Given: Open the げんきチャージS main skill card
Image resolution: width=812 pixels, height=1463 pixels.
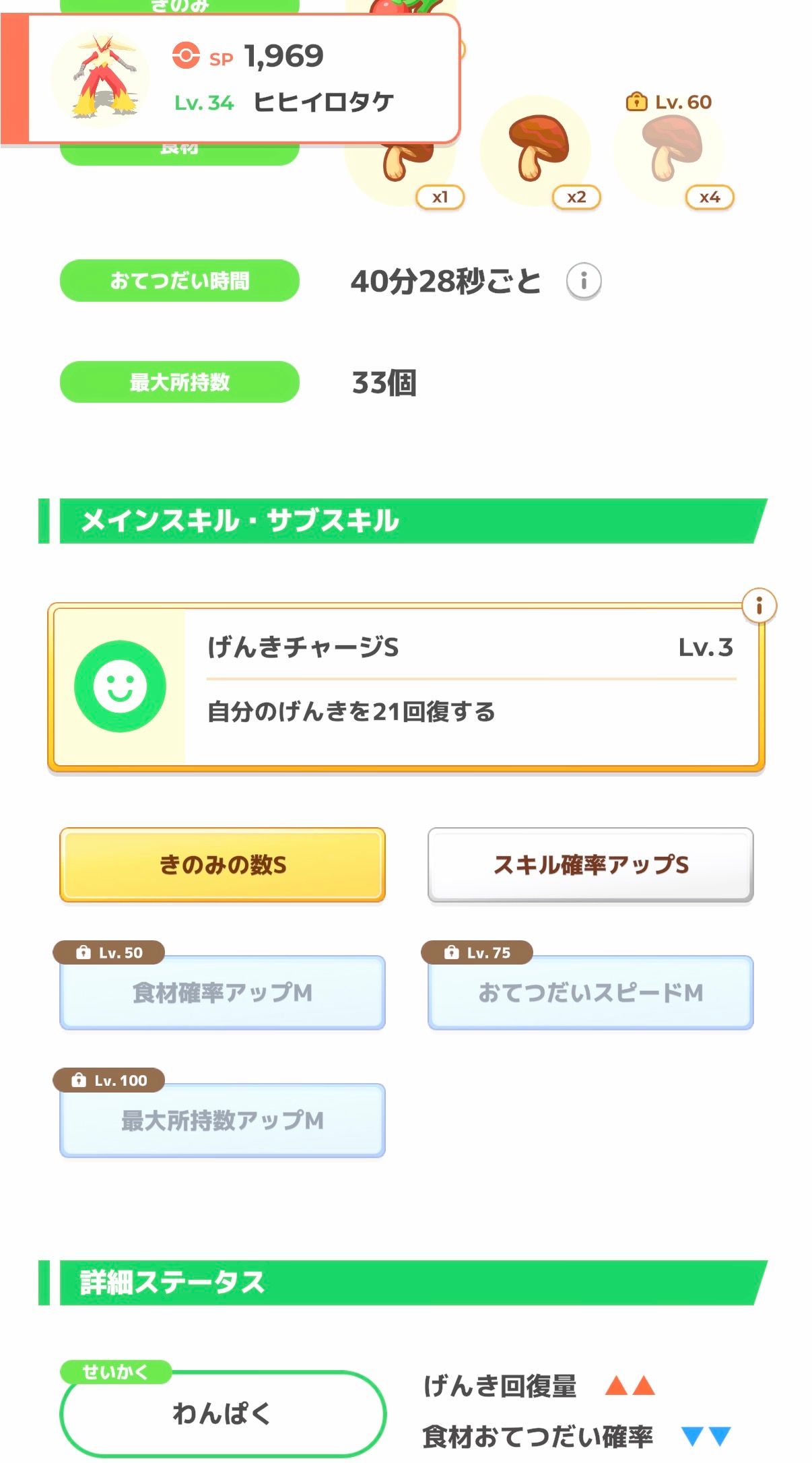Looking at the screenshot, I should 471,687.
